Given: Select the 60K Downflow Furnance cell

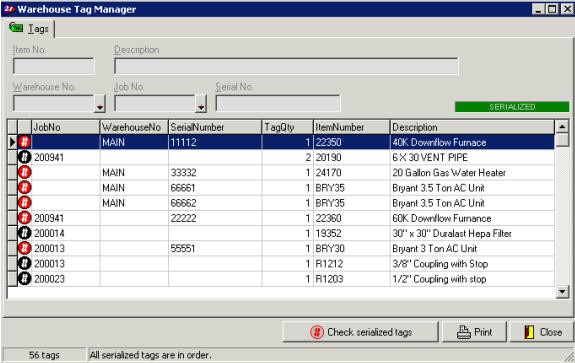Looking at the screenshot, I should (472, 218).
